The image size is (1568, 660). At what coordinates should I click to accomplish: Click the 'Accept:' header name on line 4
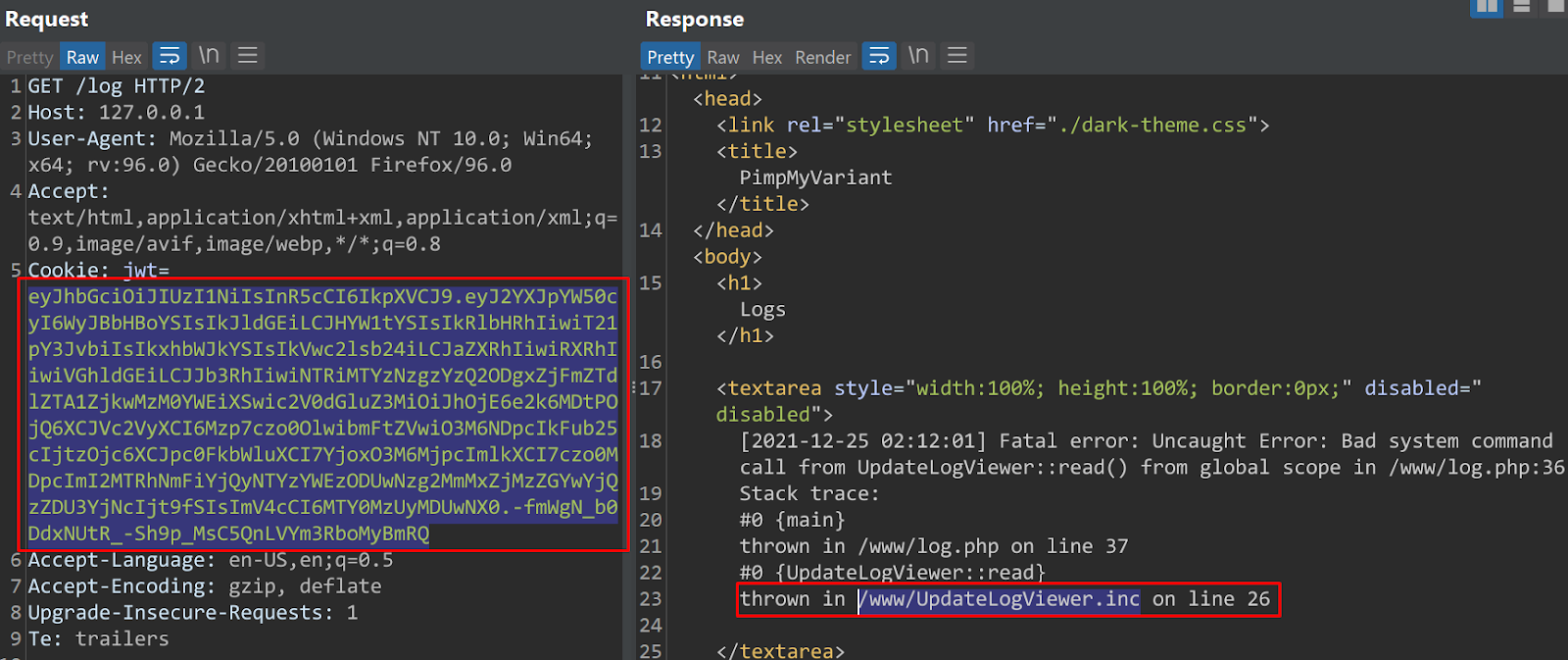coord(69,191)
